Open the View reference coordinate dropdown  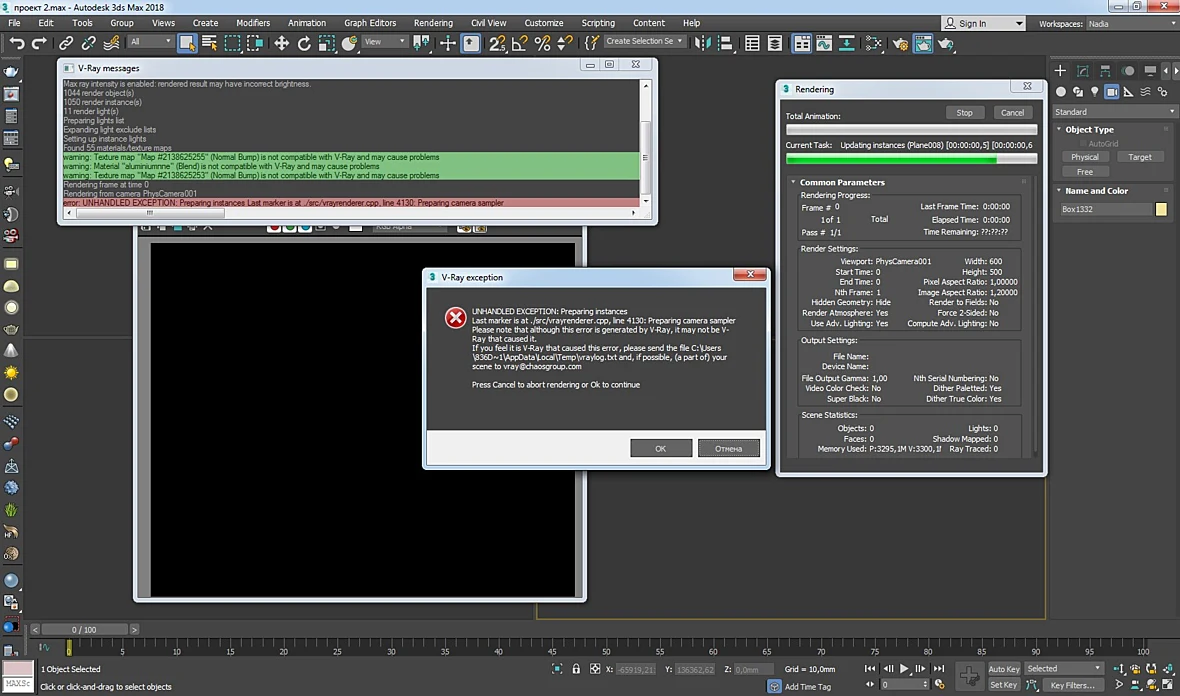[385, 41]
